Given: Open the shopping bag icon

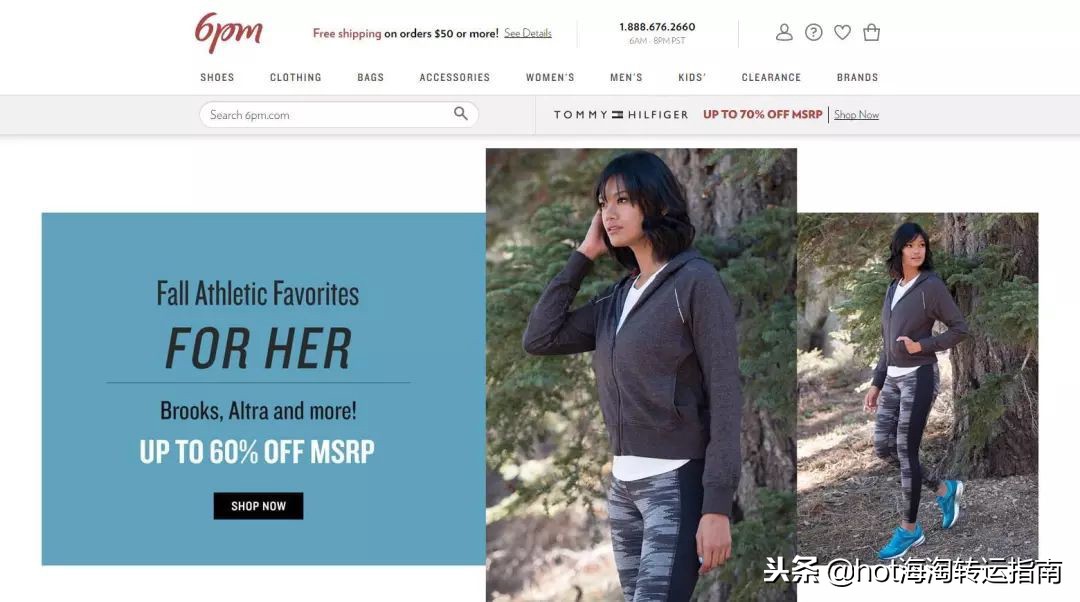Looking at the screenshot, I should [x=871, y=32].
